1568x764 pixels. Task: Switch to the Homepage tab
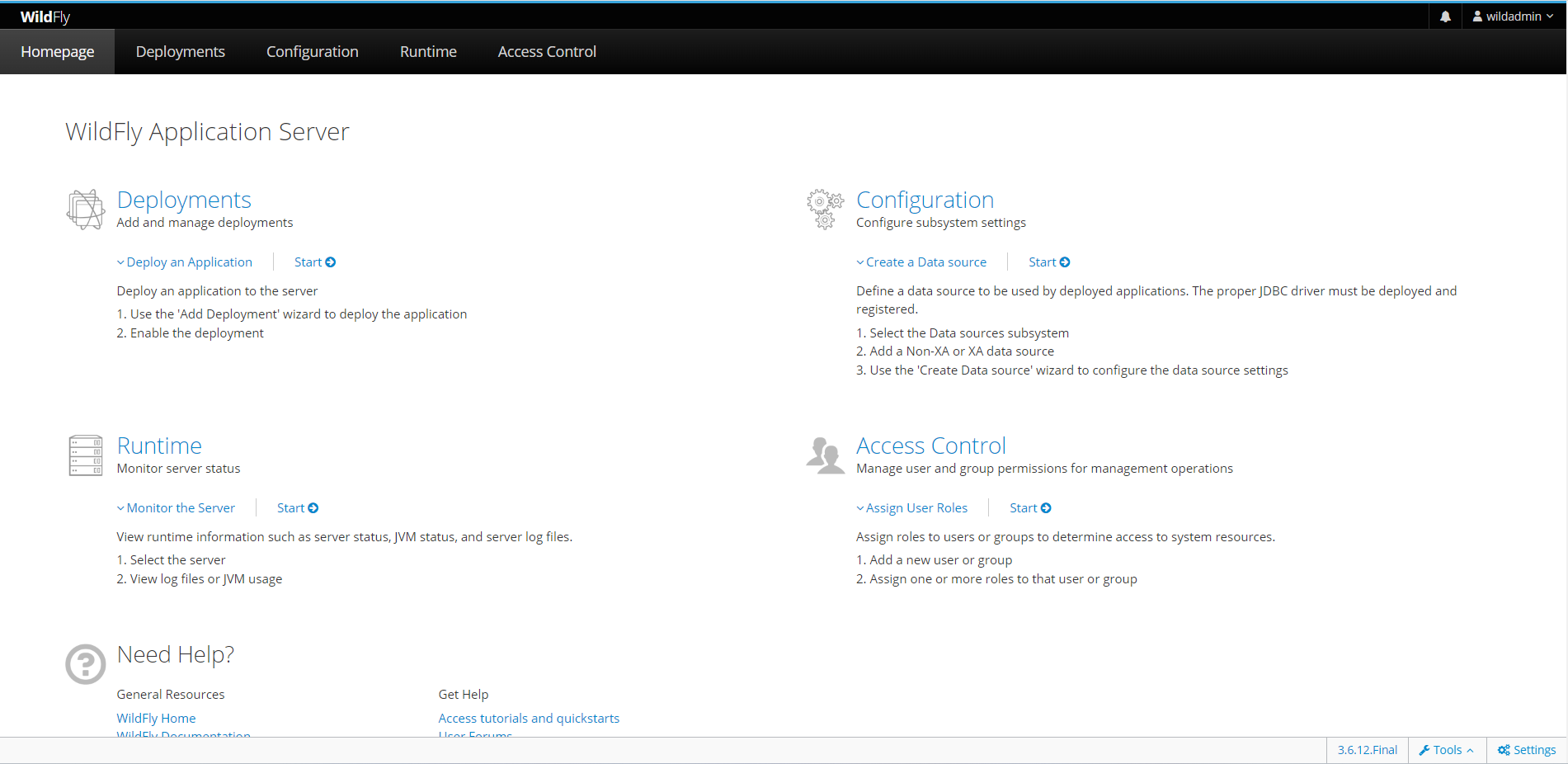(x=58, y=52)
